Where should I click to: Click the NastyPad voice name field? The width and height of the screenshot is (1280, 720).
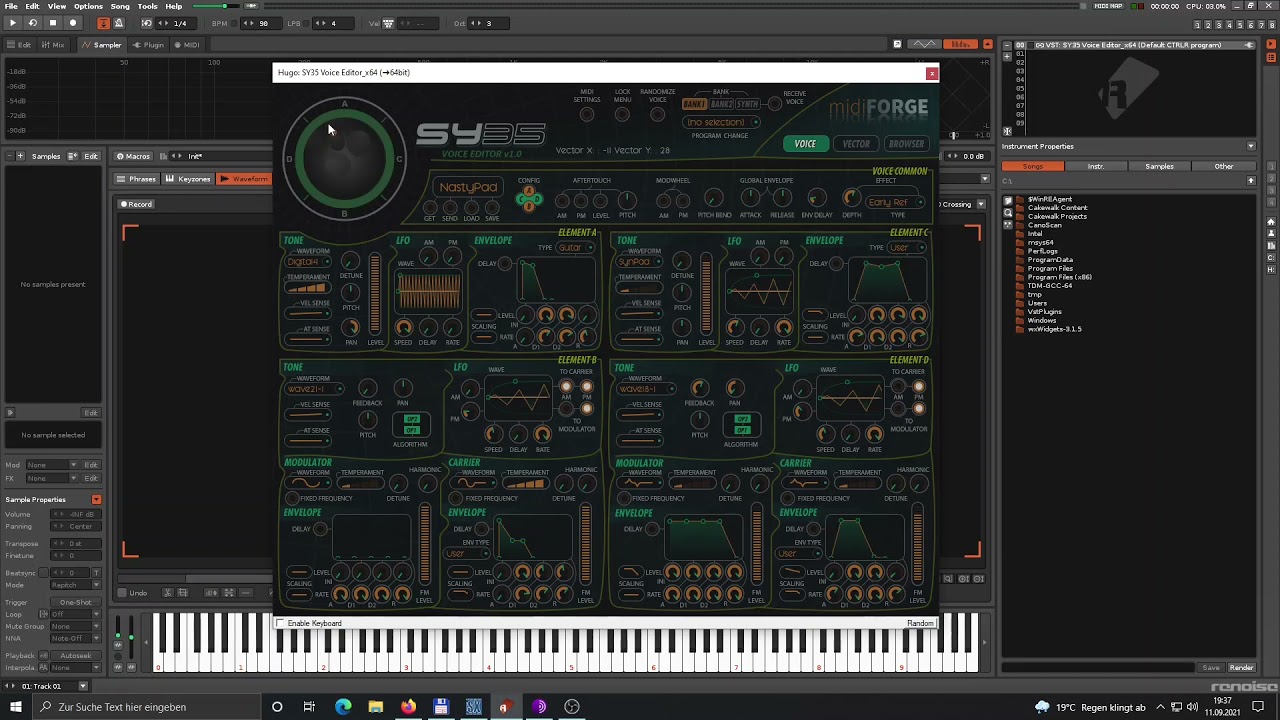(x=468, y=188)
